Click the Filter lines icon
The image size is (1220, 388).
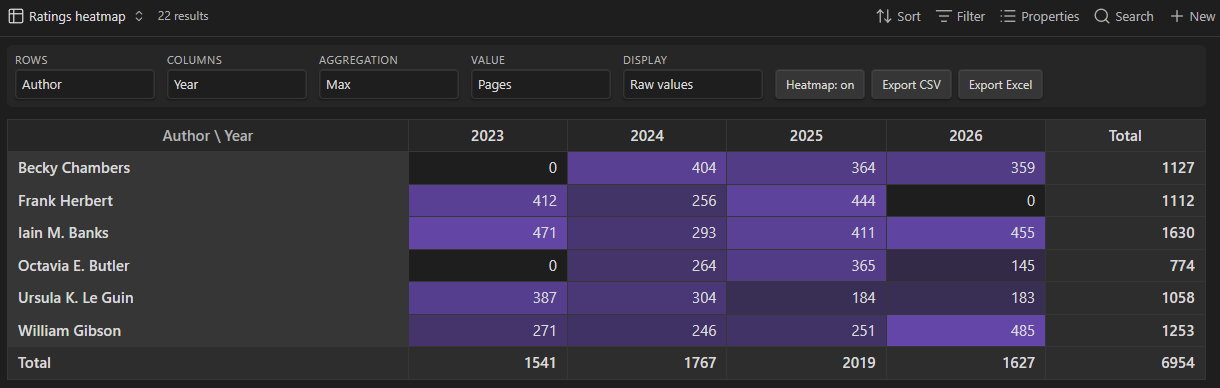click(x=944, y=16)
